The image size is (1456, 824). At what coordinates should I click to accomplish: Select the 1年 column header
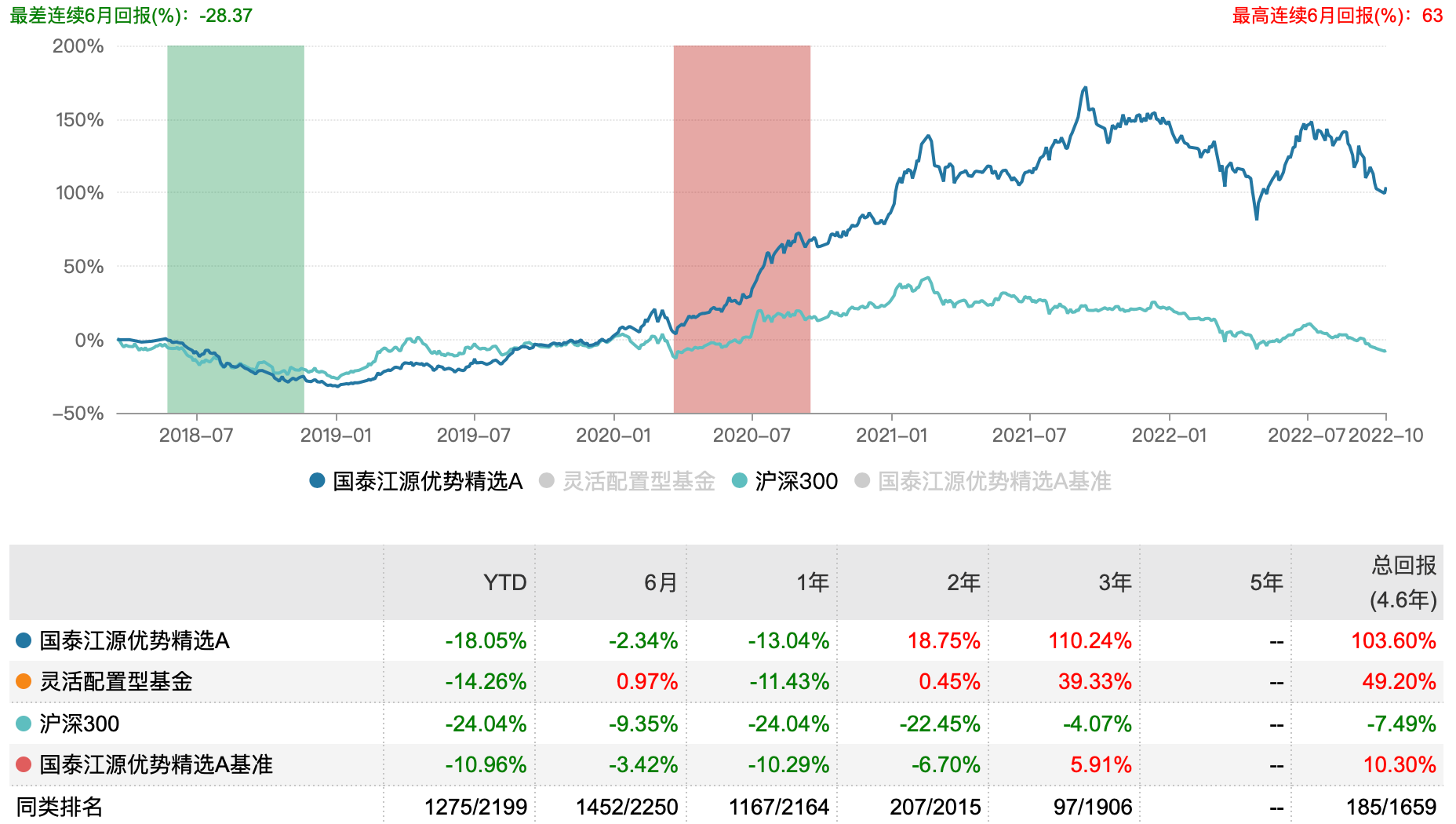813,582
